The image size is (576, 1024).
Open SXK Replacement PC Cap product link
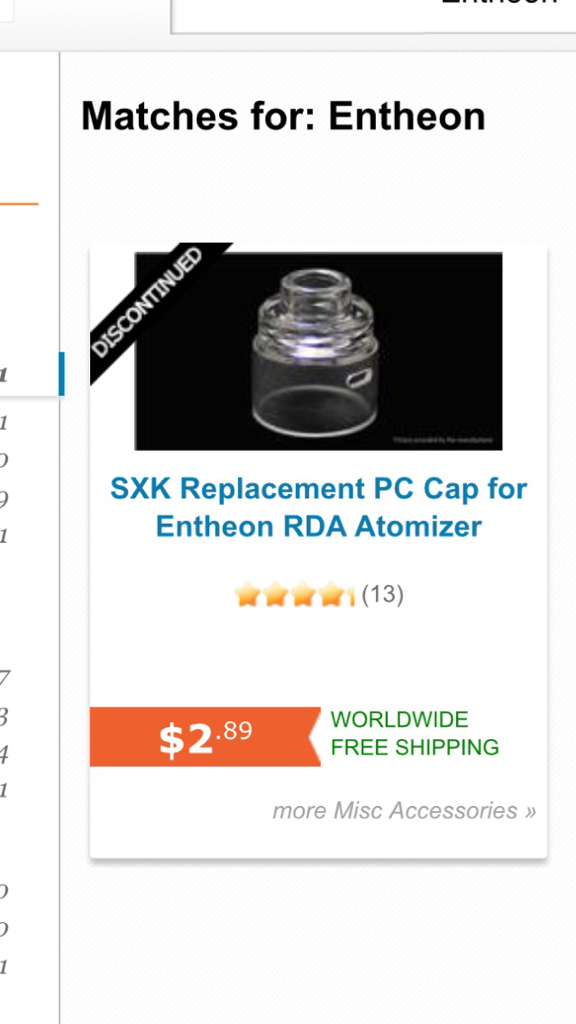pos(318,507)
